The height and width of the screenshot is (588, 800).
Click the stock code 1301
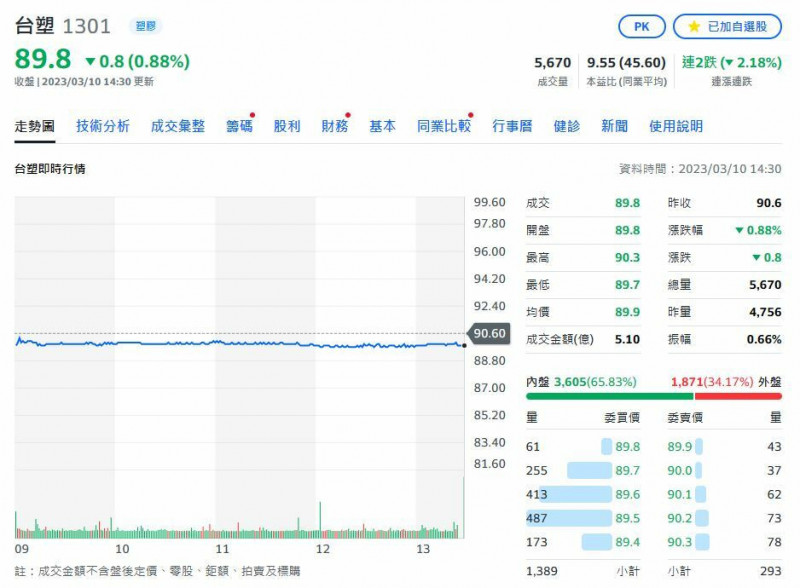coord(86,27)
